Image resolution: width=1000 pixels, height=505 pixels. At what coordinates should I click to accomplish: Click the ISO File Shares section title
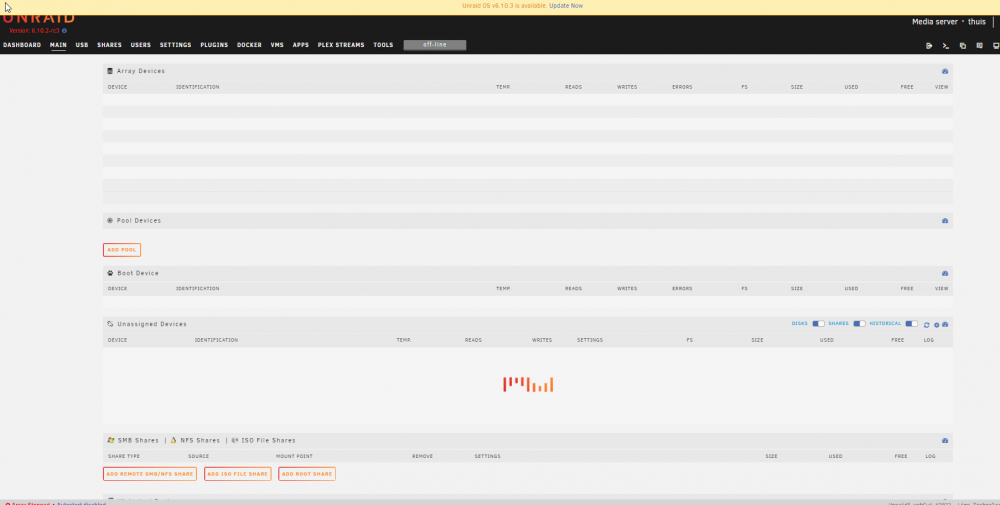pyautogui.click(x=268, y=441)
